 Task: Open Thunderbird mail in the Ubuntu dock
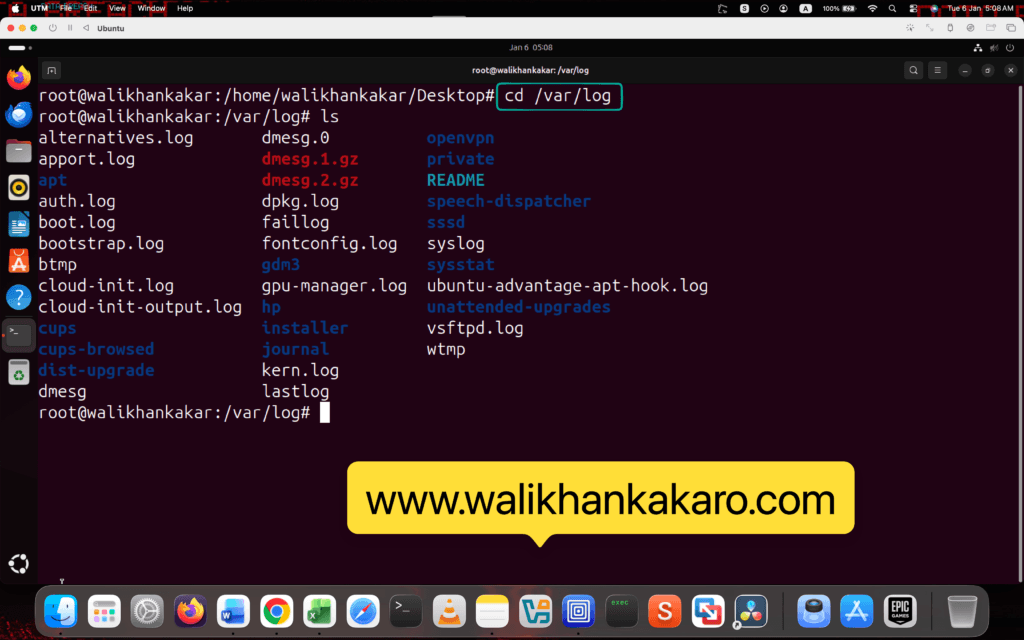pos(18,115)
